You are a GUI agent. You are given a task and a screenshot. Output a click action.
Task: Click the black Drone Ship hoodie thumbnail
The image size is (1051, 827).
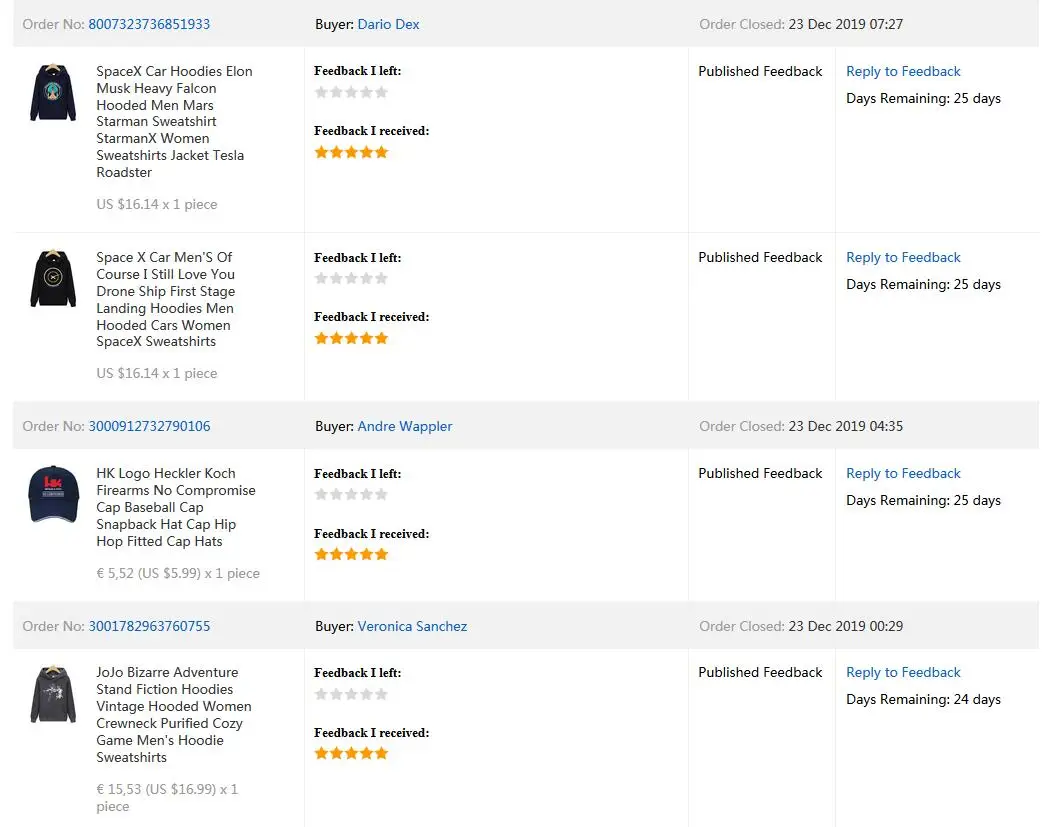52,279
